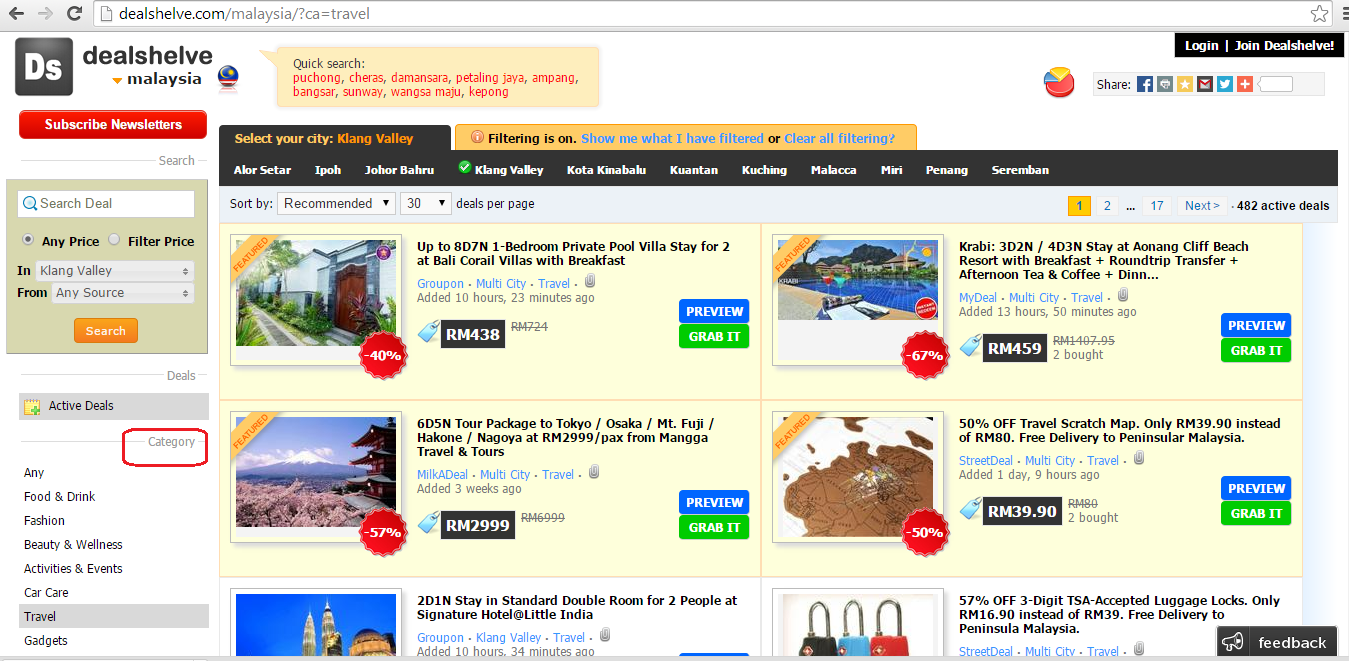Click the browser back arrow
The image size is (1349, 661).
pos(16,14)
